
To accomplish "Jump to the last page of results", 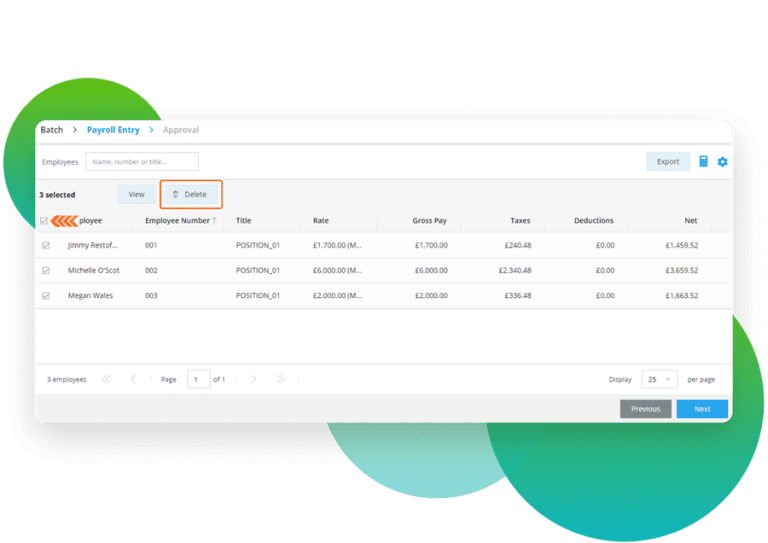I will click(x=280, y=379).
